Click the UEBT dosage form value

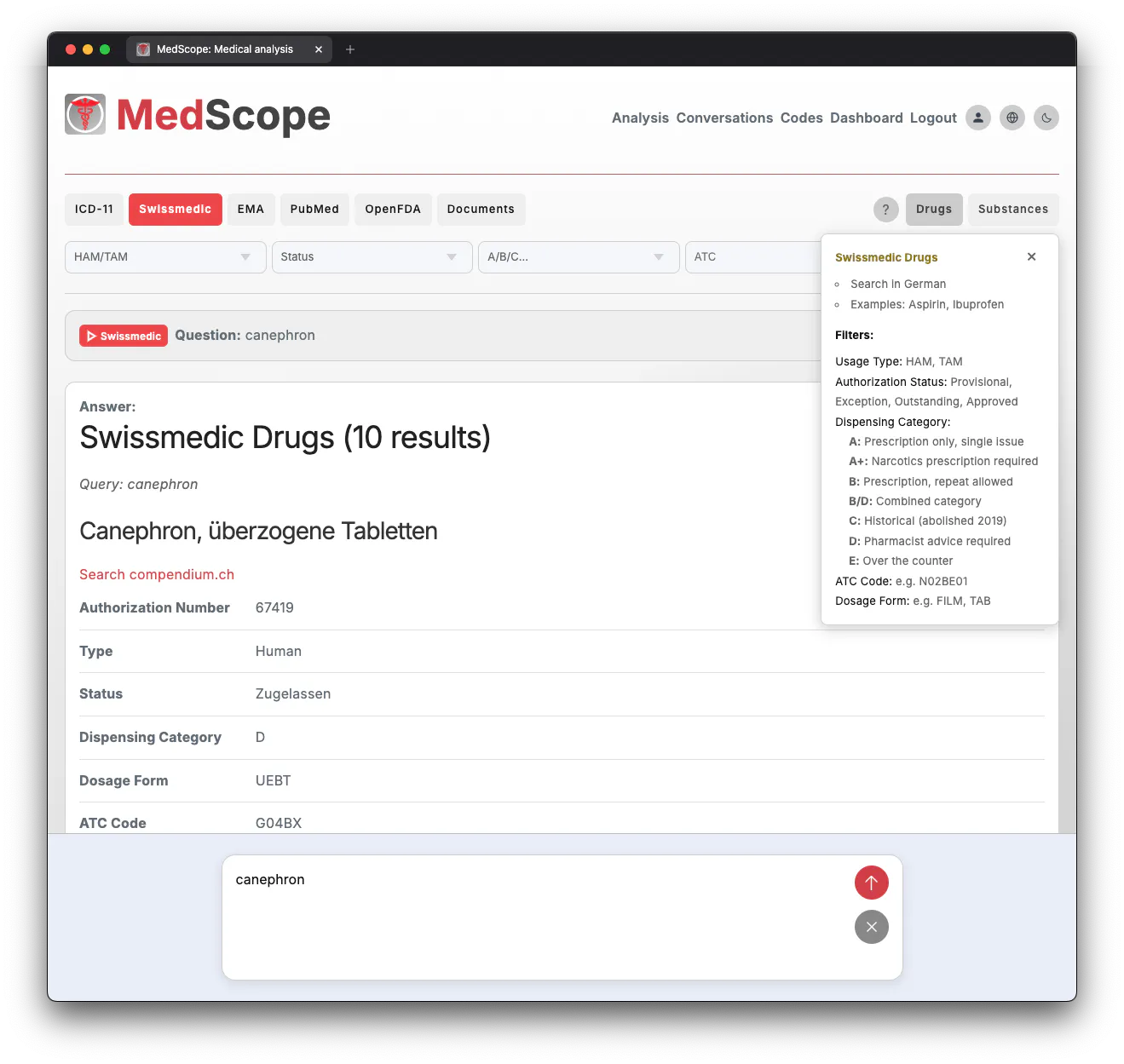[273, 781]
